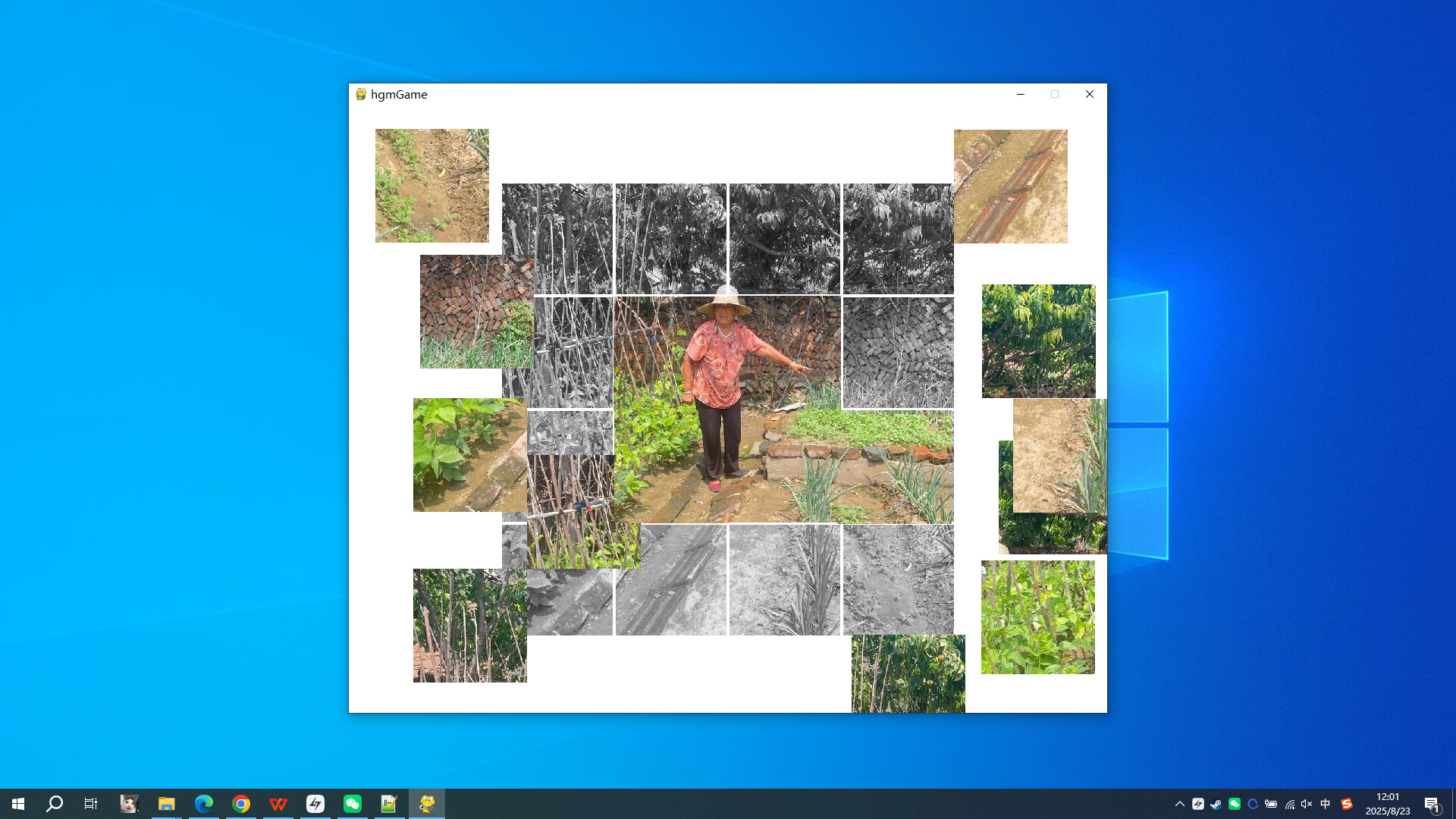
Task: Open WPS Office taskbar icon
Action: pyautogui.click(x=278, y=804)
